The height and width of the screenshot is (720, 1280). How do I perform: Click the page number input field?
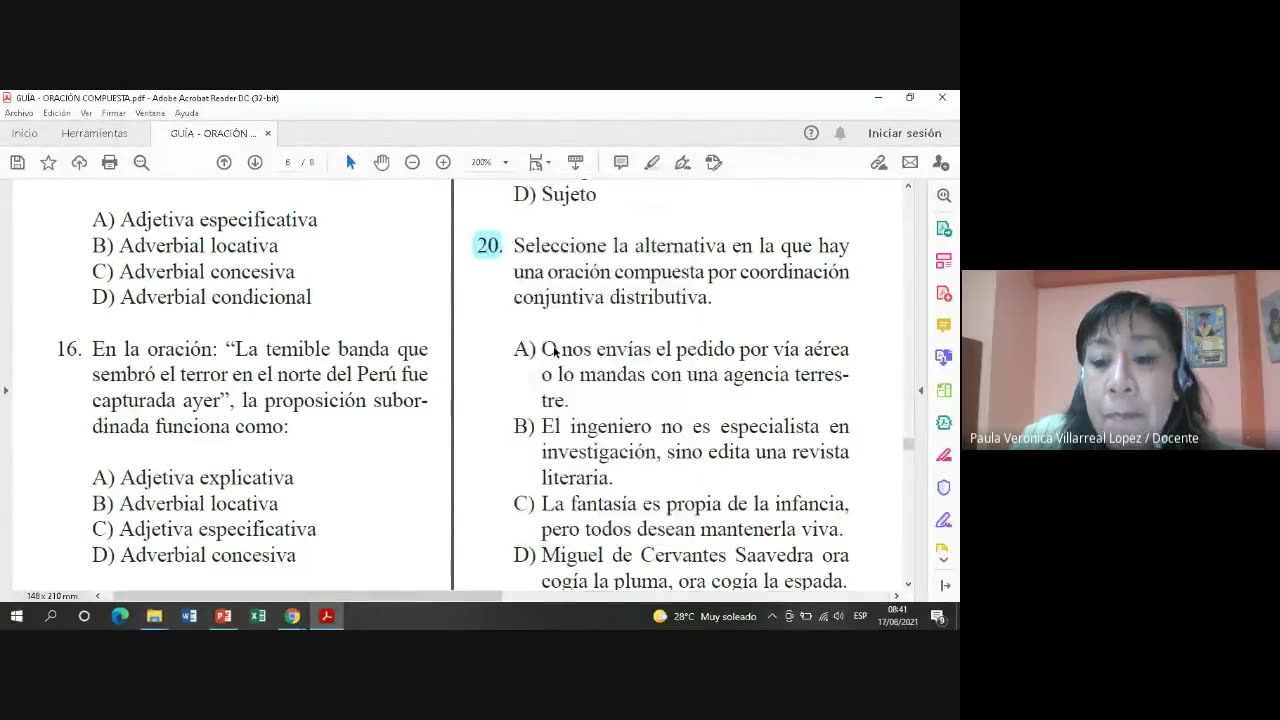[x=288, y=162]
